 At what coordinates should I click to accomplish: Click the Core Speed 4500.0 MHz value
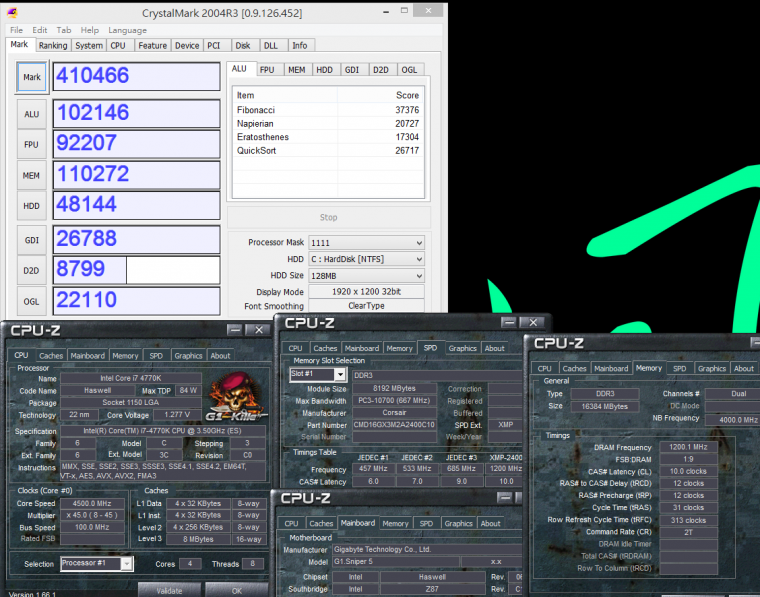pos(92,503)
